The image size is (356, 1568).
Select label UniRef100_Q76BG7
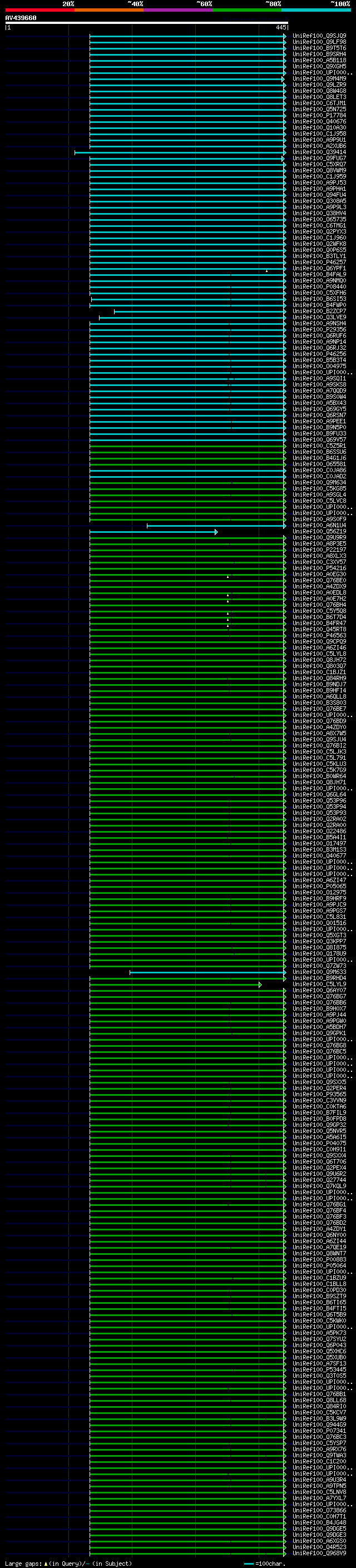coord(319,996)
